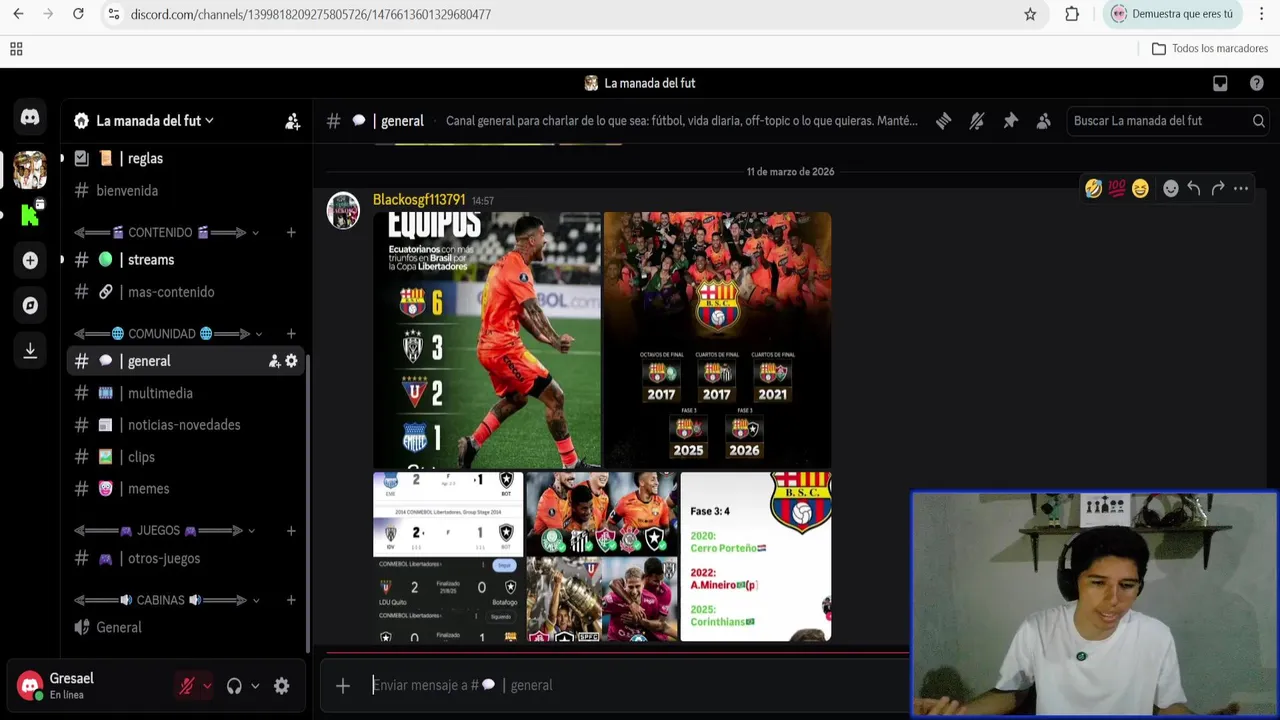The width and height of the screenshot is (1280, 720).
Task: Open add reaction picker on message
Action: pyautogui.click(x=1170, y=188)
